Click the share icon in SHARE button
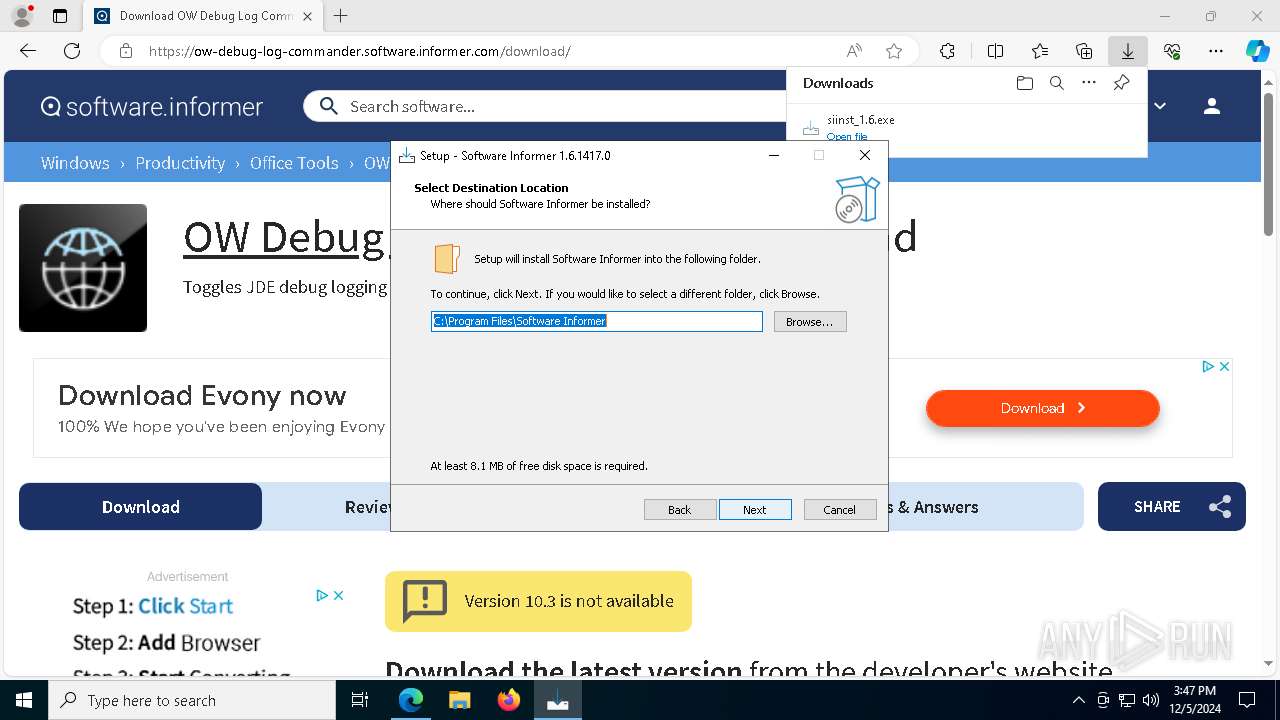Image resolution: width=1280 pixels, height=720 pixels. coord(1220,507)
